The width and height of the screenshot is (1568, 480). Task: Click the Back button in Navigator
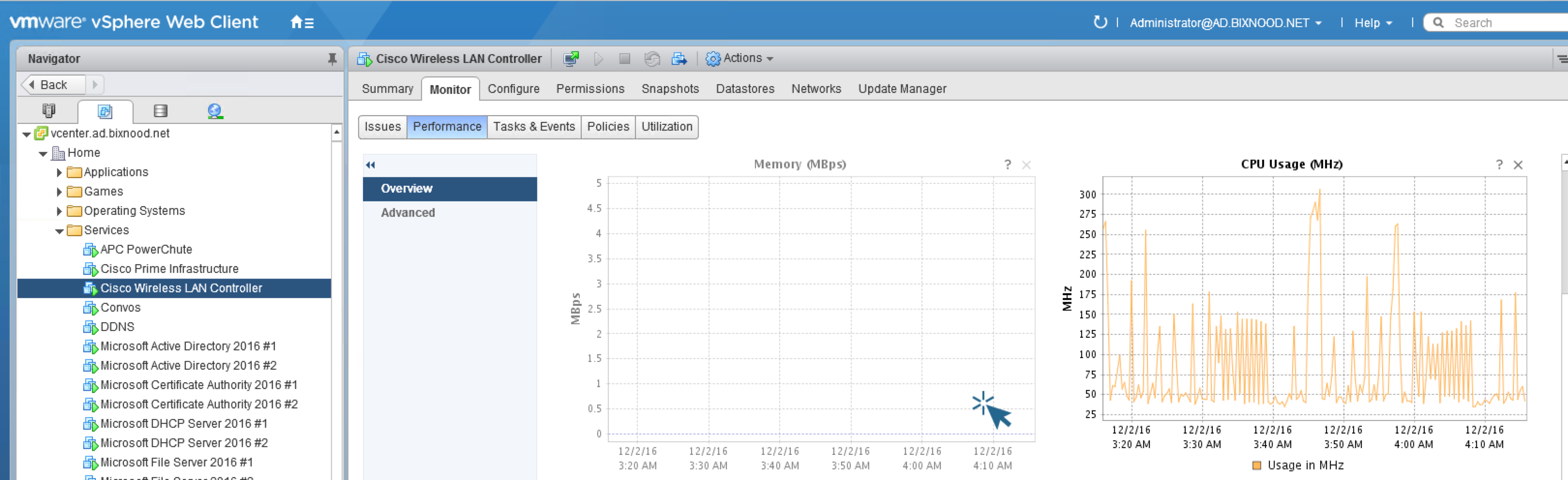coord(53,85)
